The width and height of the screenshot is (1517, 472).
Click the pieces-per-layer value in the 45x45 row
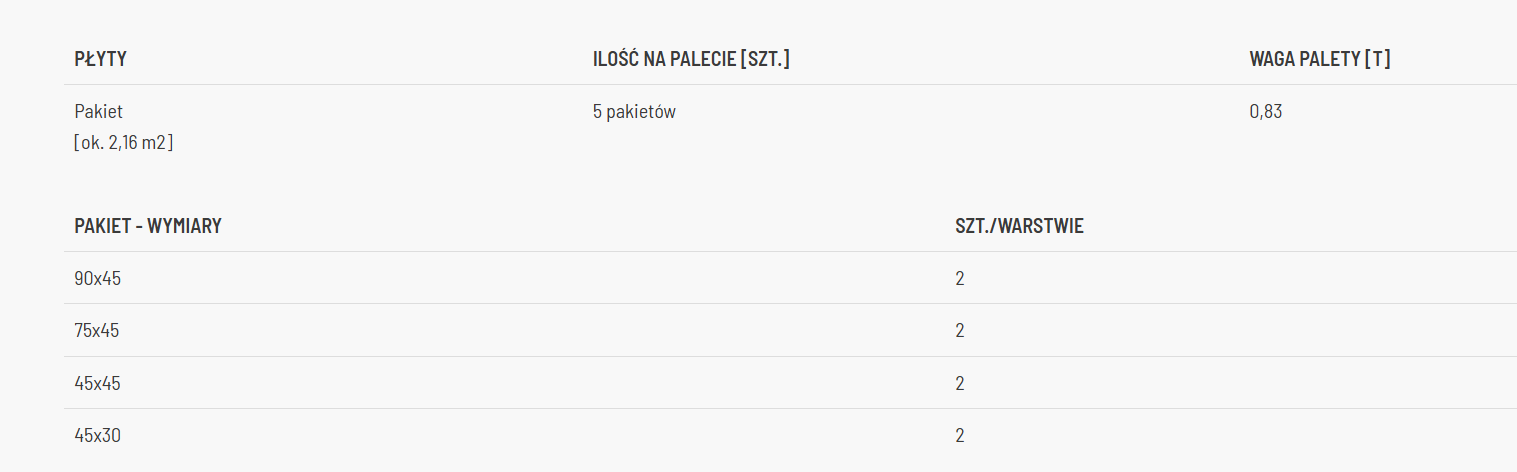click(960, 383)
